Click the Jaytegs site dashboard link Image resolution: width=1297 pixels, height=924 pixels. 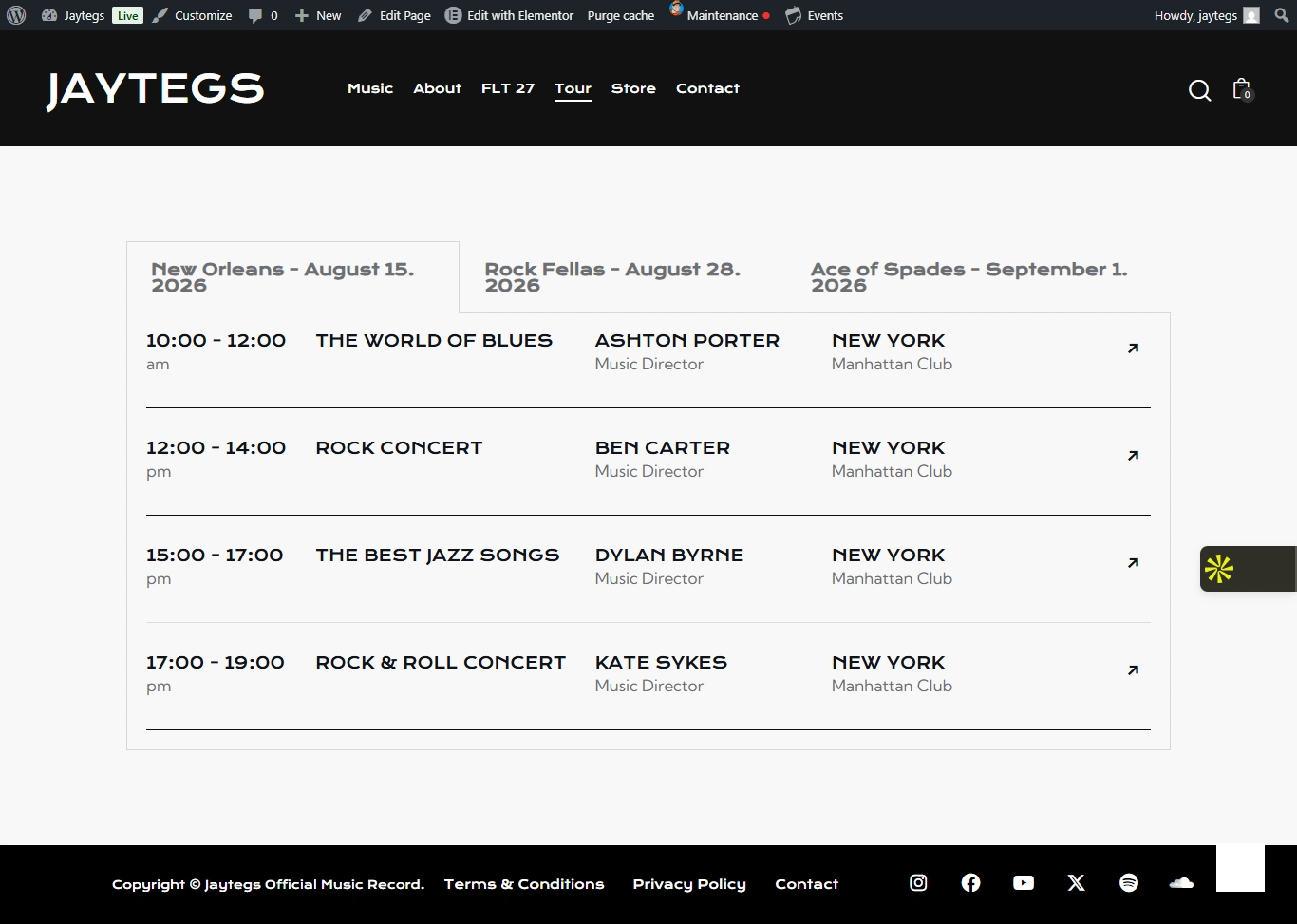(73, 15)
